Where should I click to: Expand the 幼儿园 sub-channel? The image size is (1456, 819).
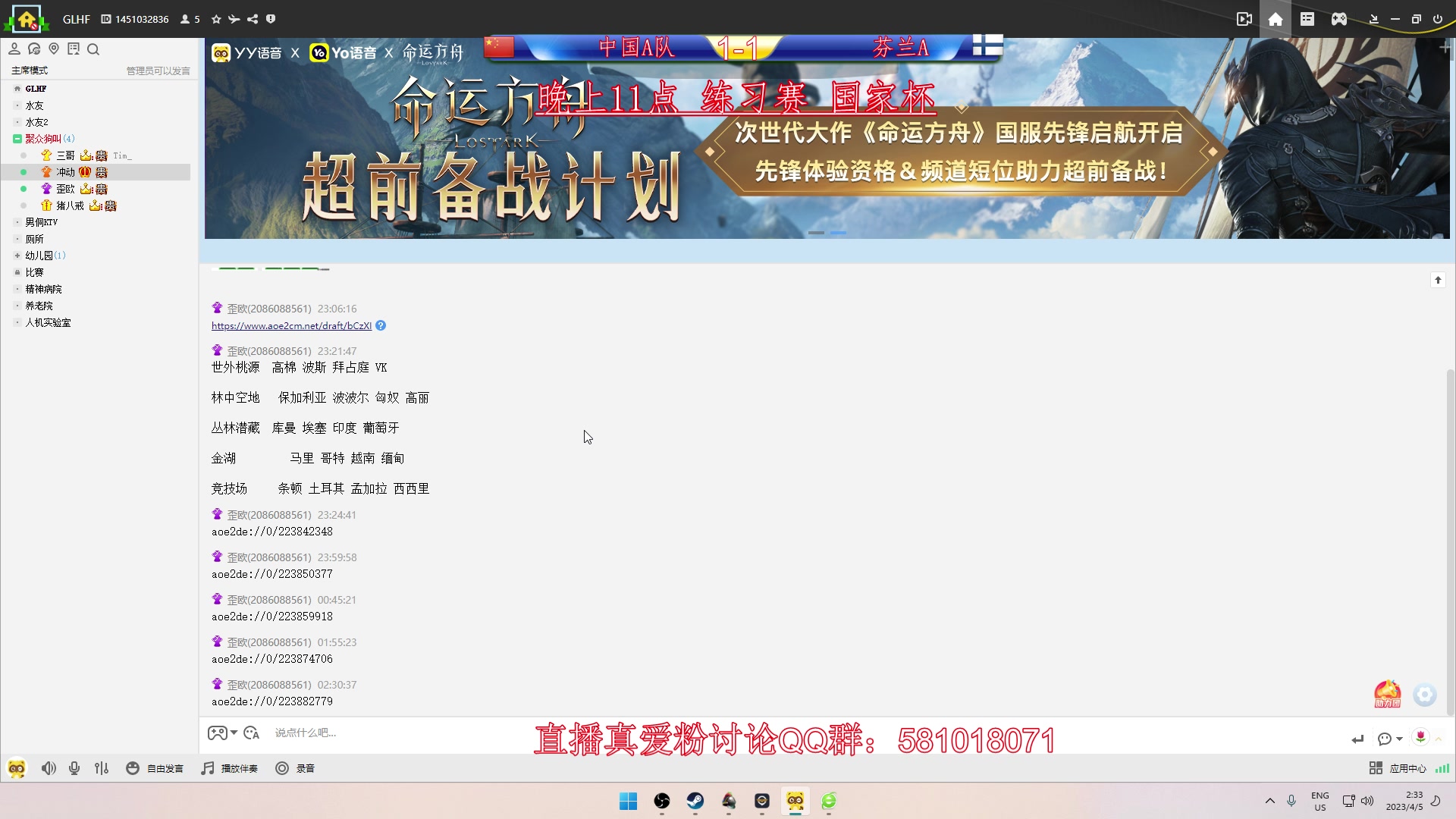(17, 256)
